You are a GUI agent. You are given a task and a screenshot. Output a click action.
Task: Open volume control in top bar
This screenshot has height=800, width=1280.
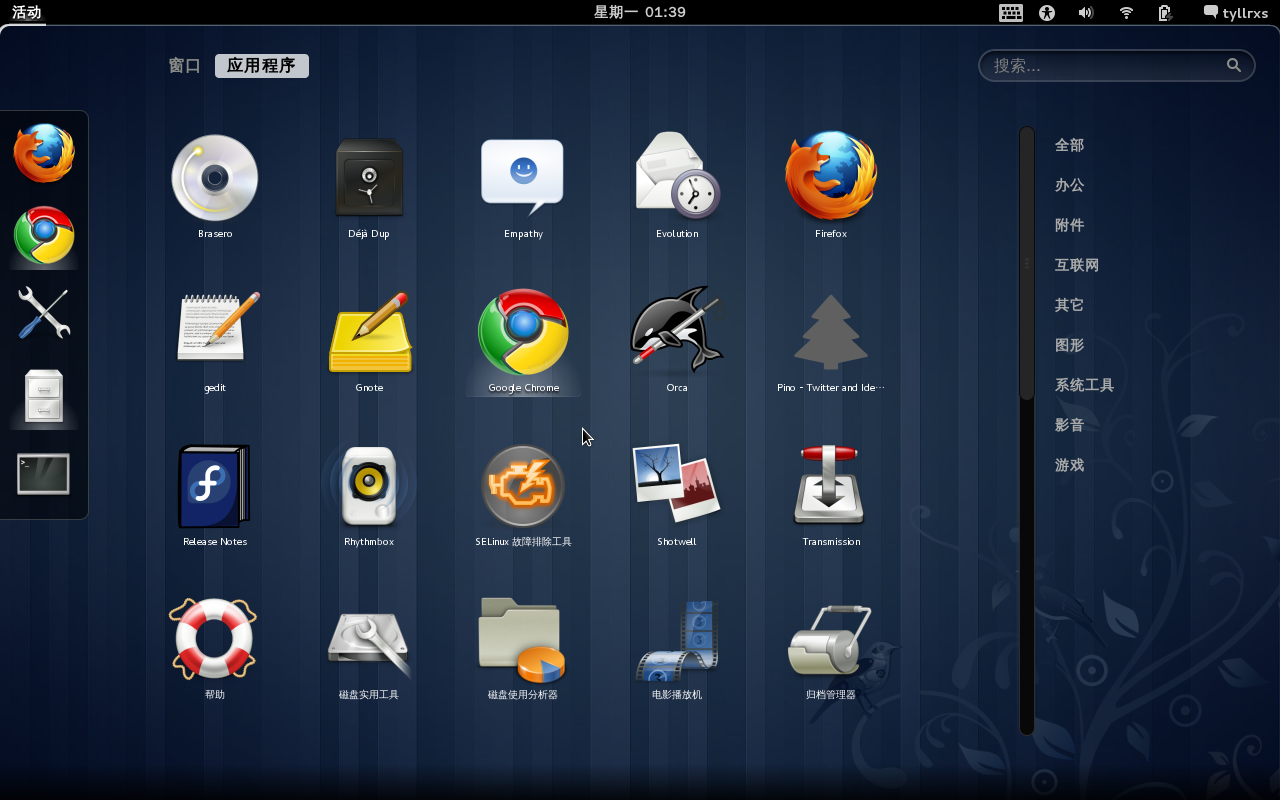tap(1085, 12)
